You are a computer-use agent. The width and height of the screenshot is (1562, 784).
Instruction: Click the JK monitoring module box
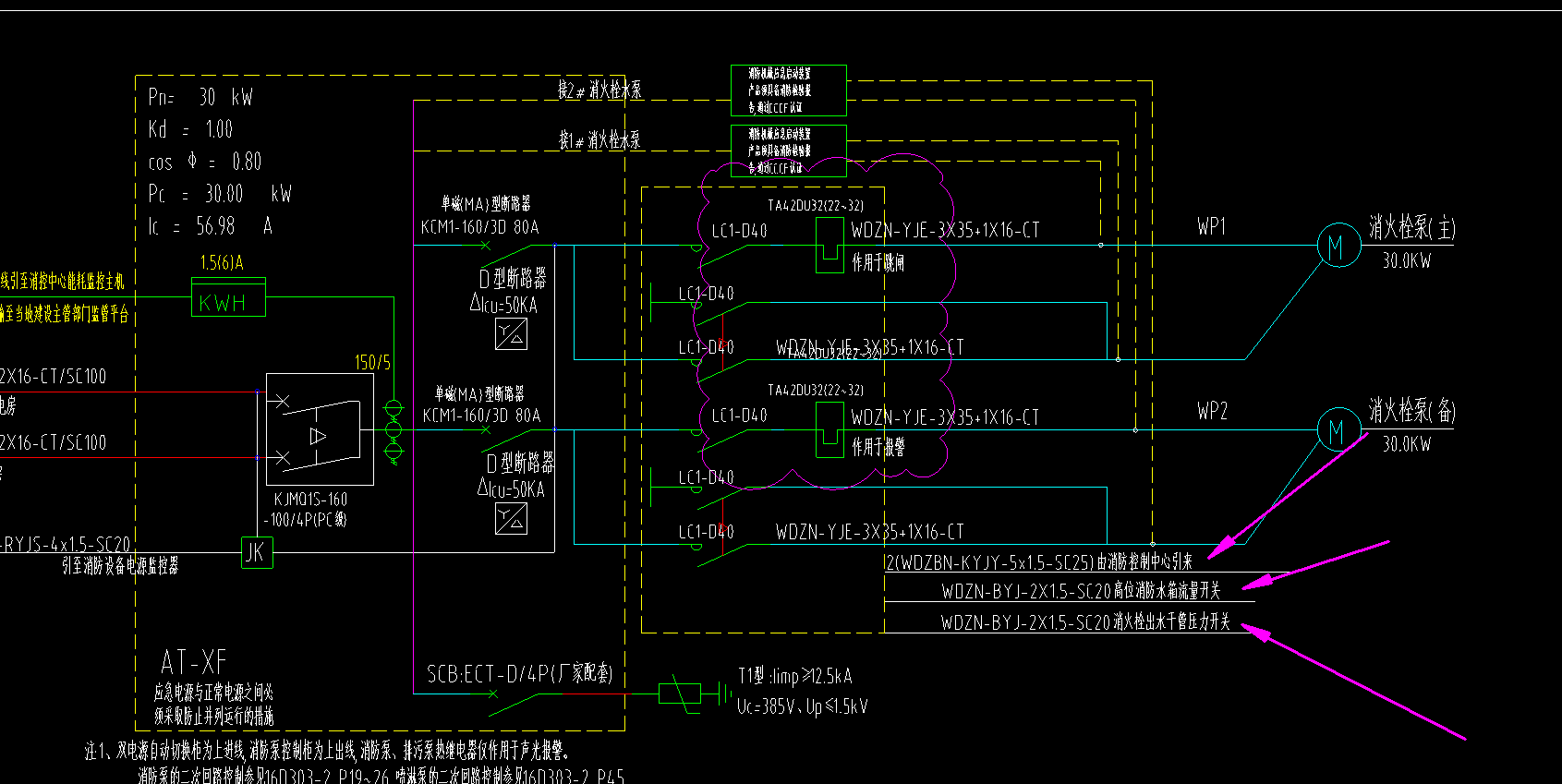[x=256, y=552]
